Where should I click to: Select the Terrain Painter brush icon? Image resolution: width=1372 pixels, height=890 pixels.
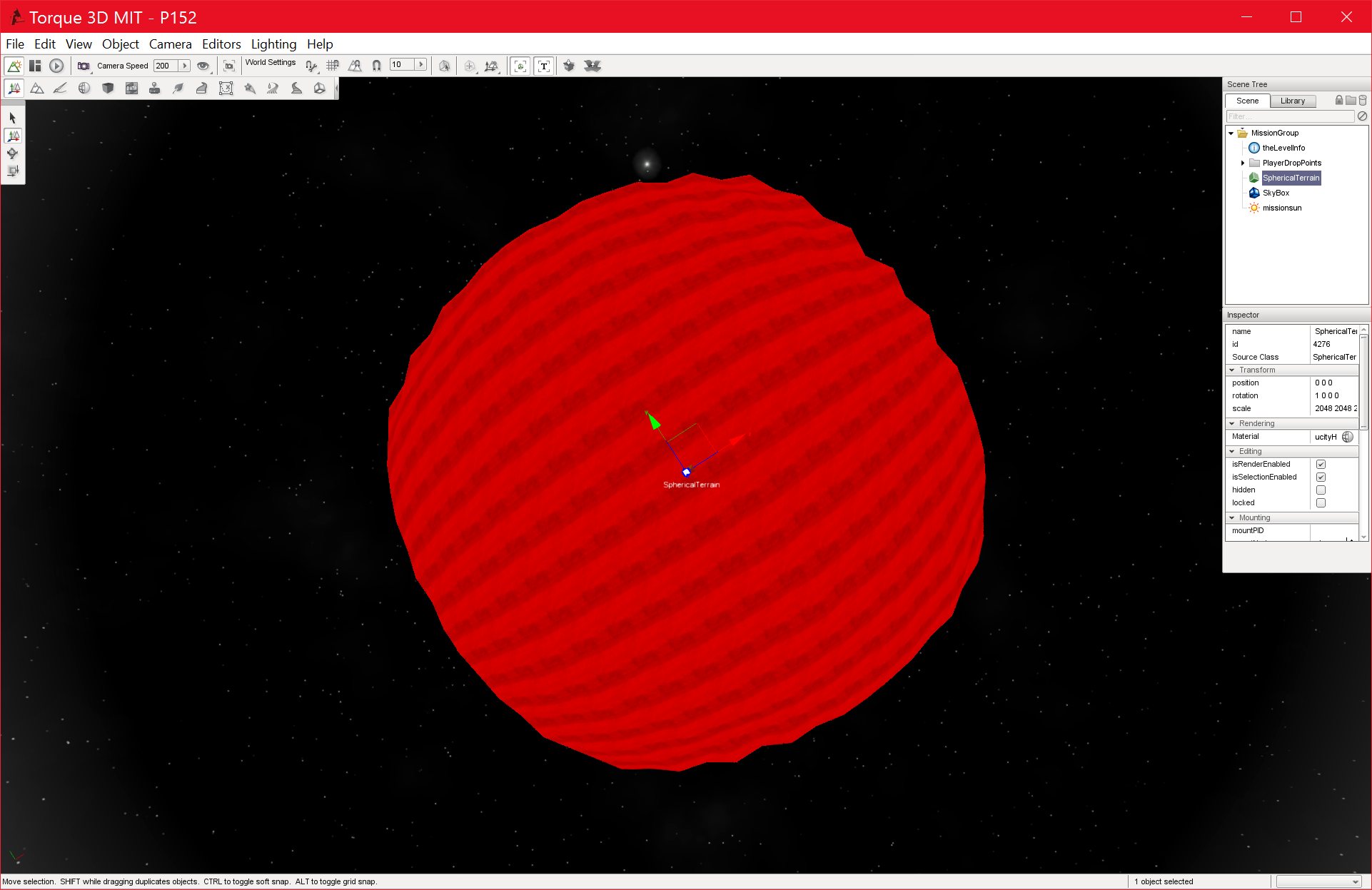point(61,88)
